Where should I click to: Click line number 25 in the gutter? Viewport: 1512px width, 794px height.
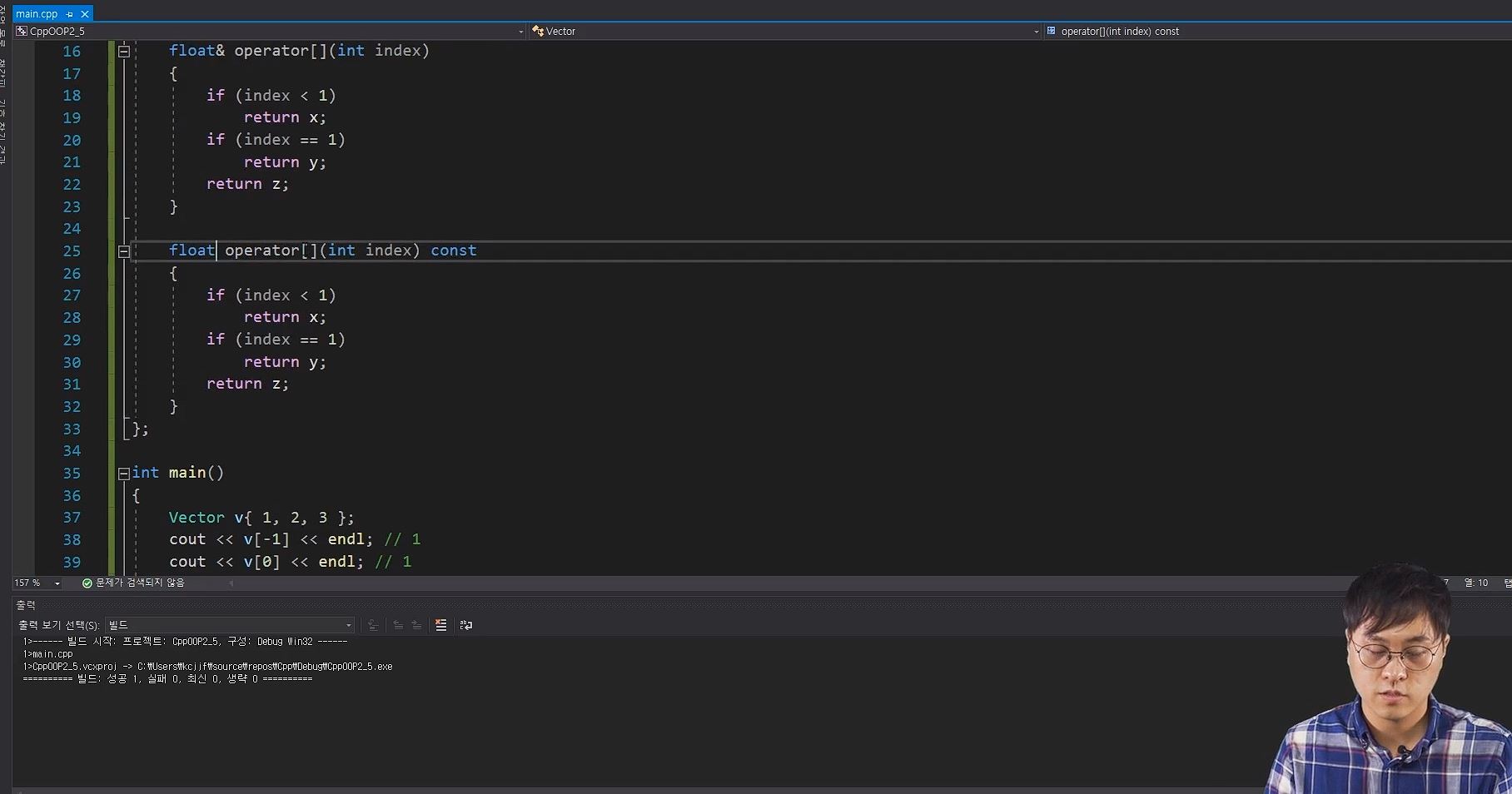coord(72,251)
